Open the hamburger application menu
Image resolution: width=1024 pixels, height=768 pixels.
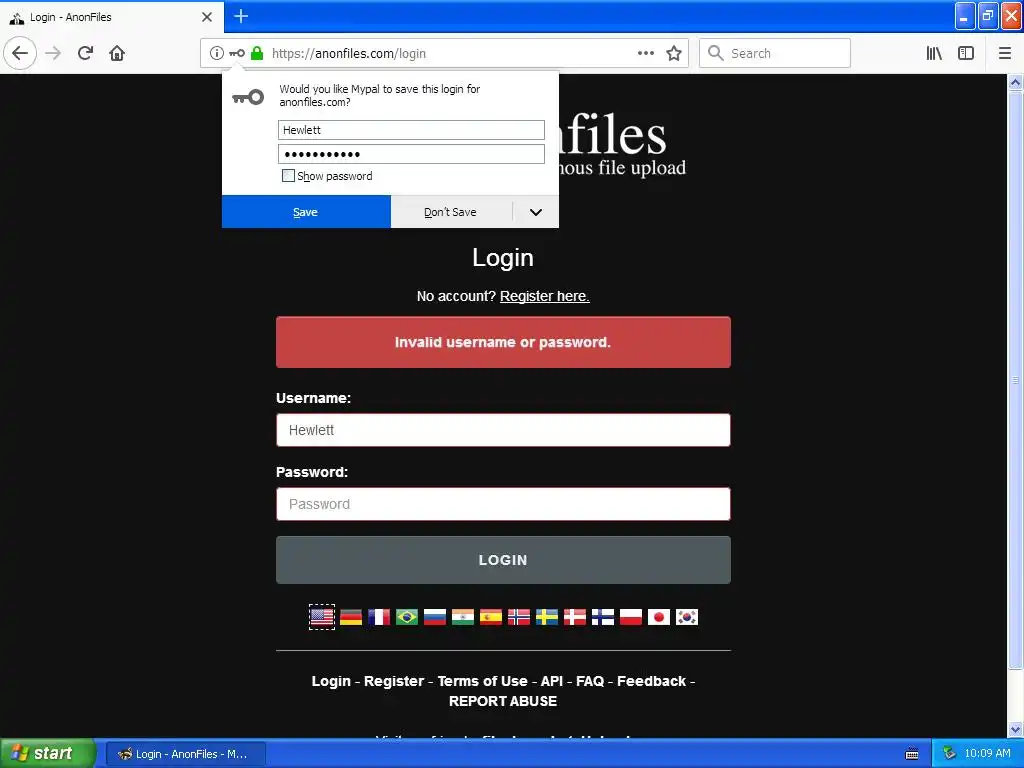pos(1005,53)
